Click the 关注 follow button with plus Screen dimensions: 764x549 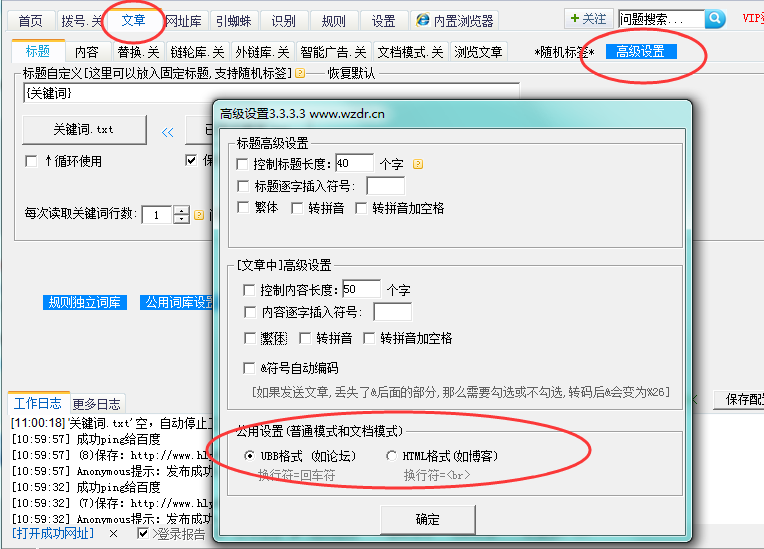[x=588, y=19]
